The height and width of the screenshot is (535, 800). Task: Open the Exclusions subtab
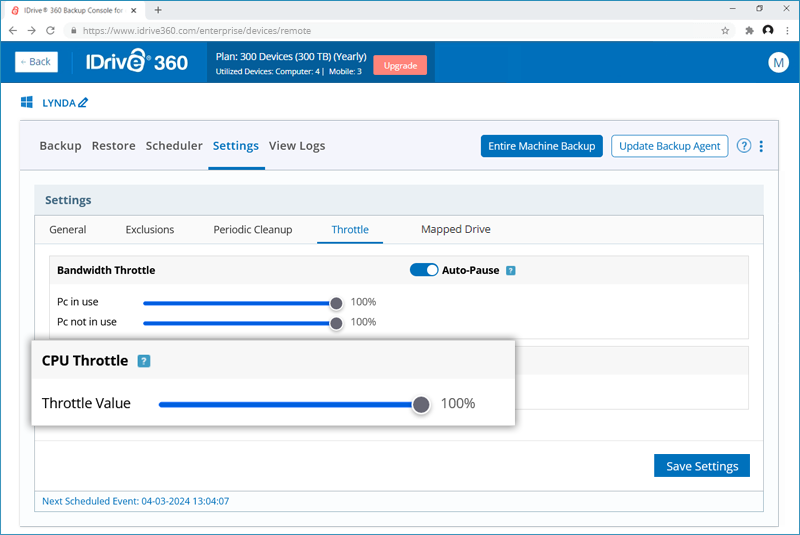[x=149, y=230]
